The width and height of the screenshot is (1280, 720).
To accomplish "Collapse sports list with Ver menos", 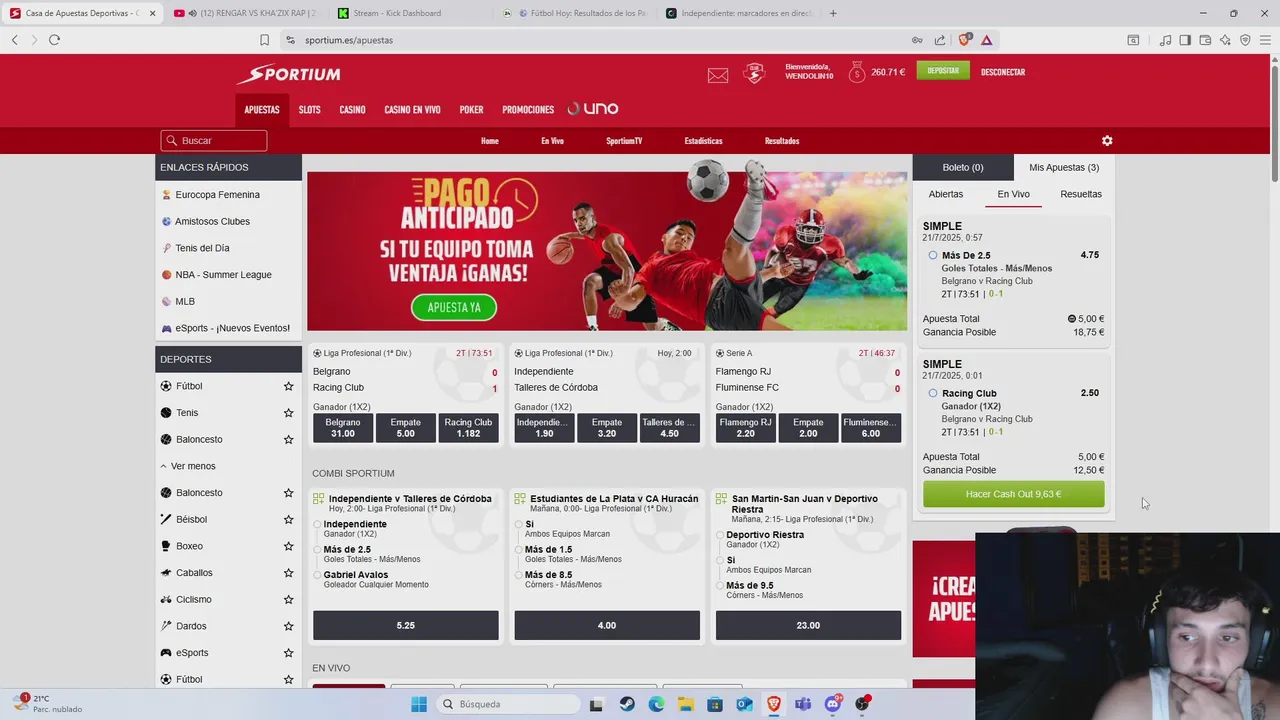I will tap(187, 466).
